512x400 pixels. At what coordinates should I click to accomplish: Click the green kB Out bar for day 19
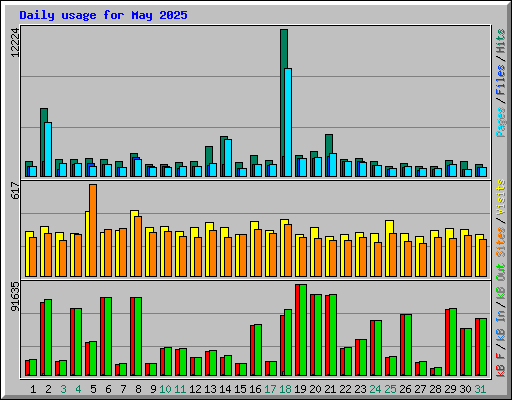click(303, 330)
